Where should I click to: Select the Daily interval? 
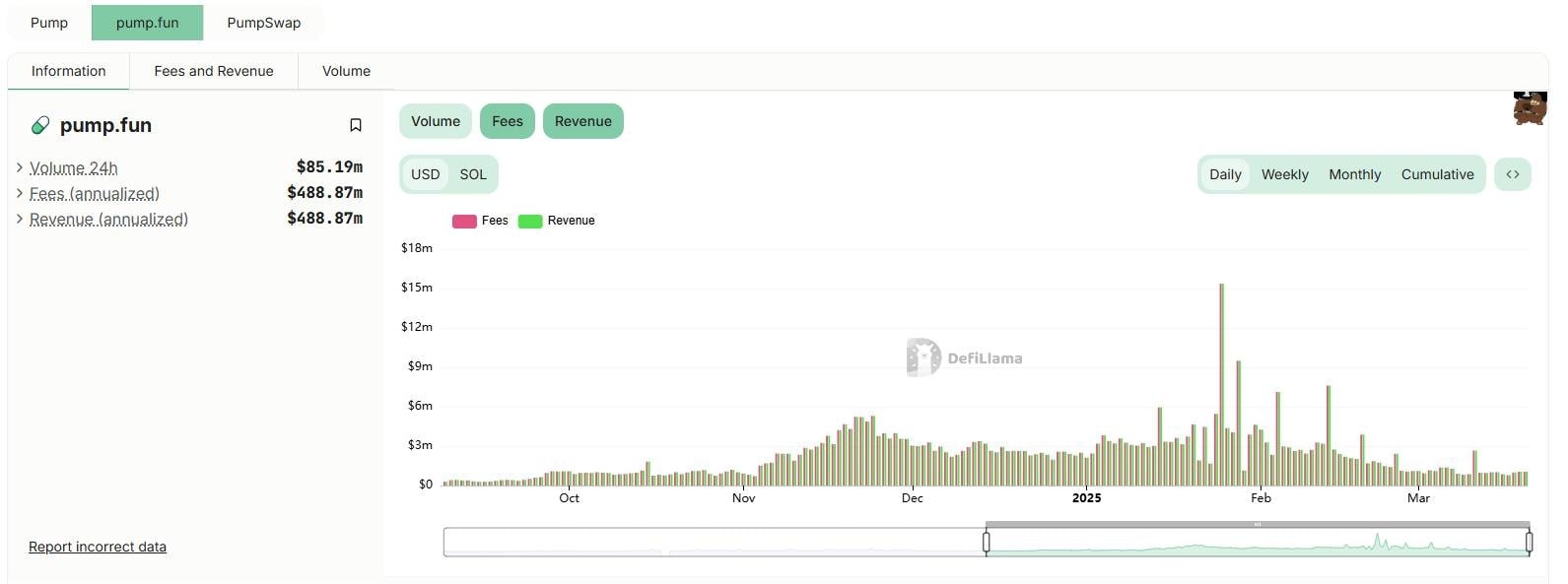(x=1225, y=174)
